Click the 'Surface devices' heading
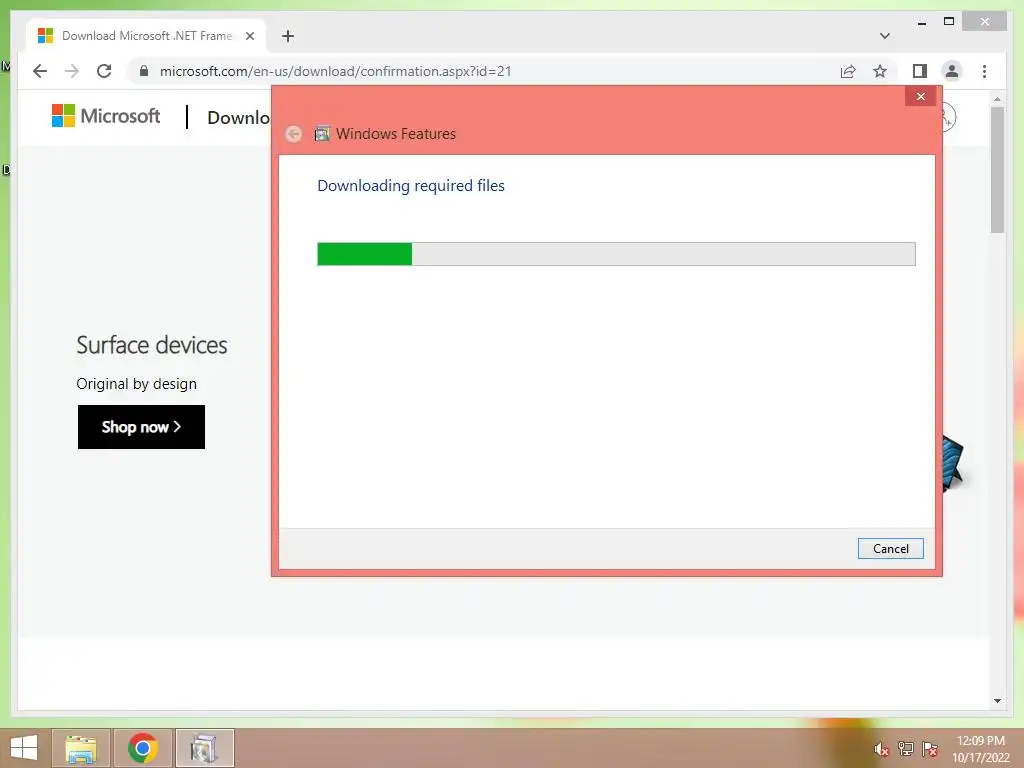Image resolution: width=1024 pixels, height=768 pixels. click(152, 345)
